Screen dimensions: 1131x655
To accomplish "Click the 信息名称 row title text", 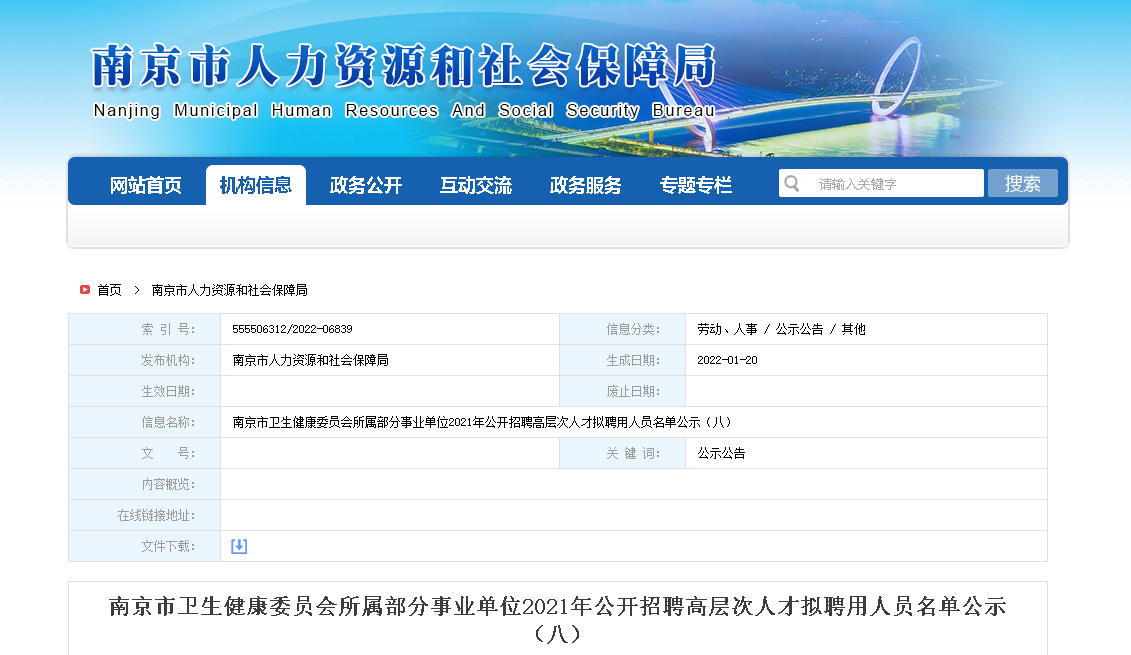I will point(481,422).
